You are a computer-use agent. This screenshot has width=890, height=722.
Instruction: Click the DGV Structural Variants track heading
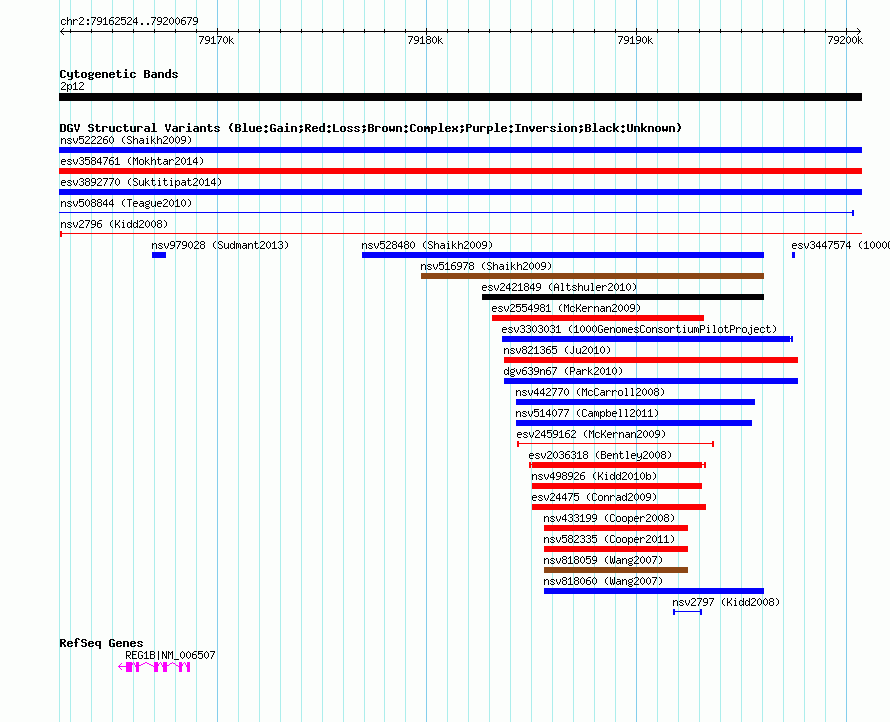point(371,128)
